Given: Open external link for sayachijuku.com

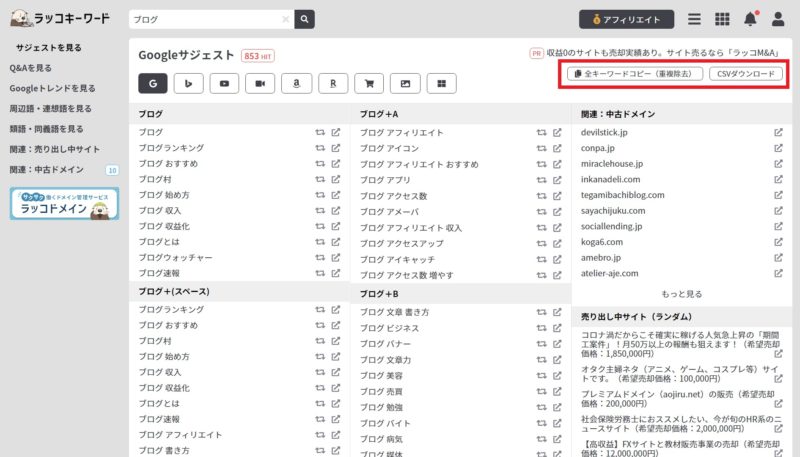Looking at the screenshot, I should [778, 211].
